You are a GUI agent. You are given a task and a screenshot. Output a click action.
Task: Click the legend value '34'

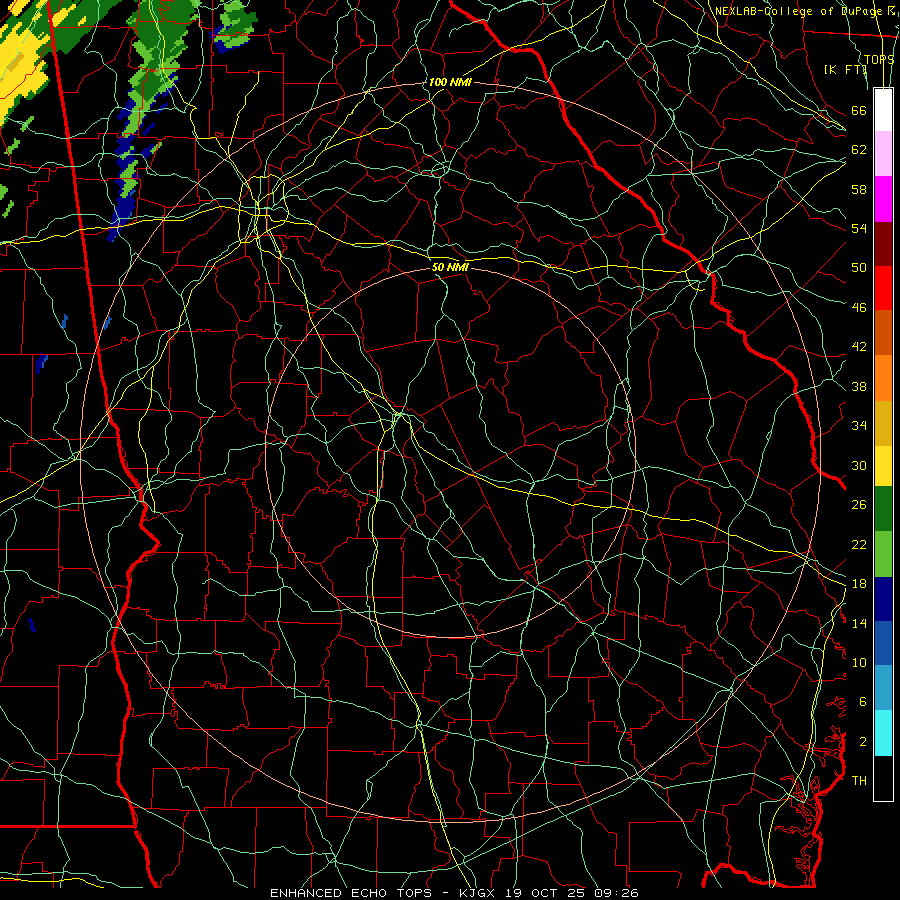click(859, 426)
